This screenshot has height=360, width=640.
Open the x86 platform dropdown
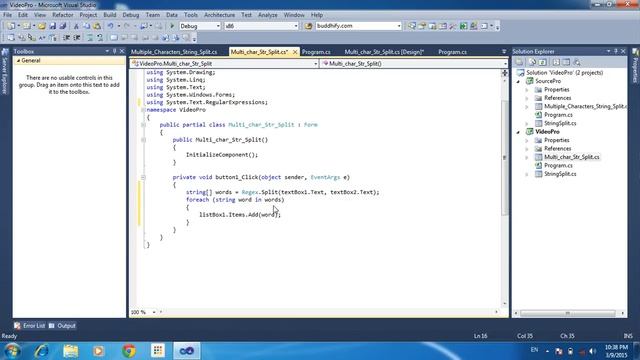click(296, 26)
